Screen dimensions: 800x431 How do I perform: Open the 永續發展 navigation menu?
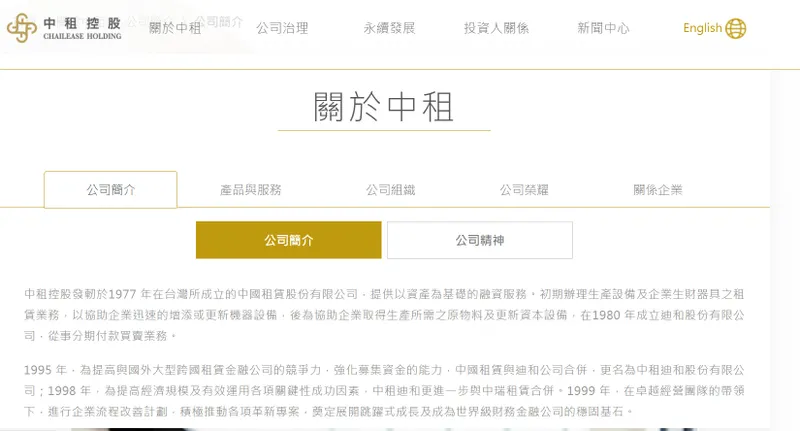(389, 28)
